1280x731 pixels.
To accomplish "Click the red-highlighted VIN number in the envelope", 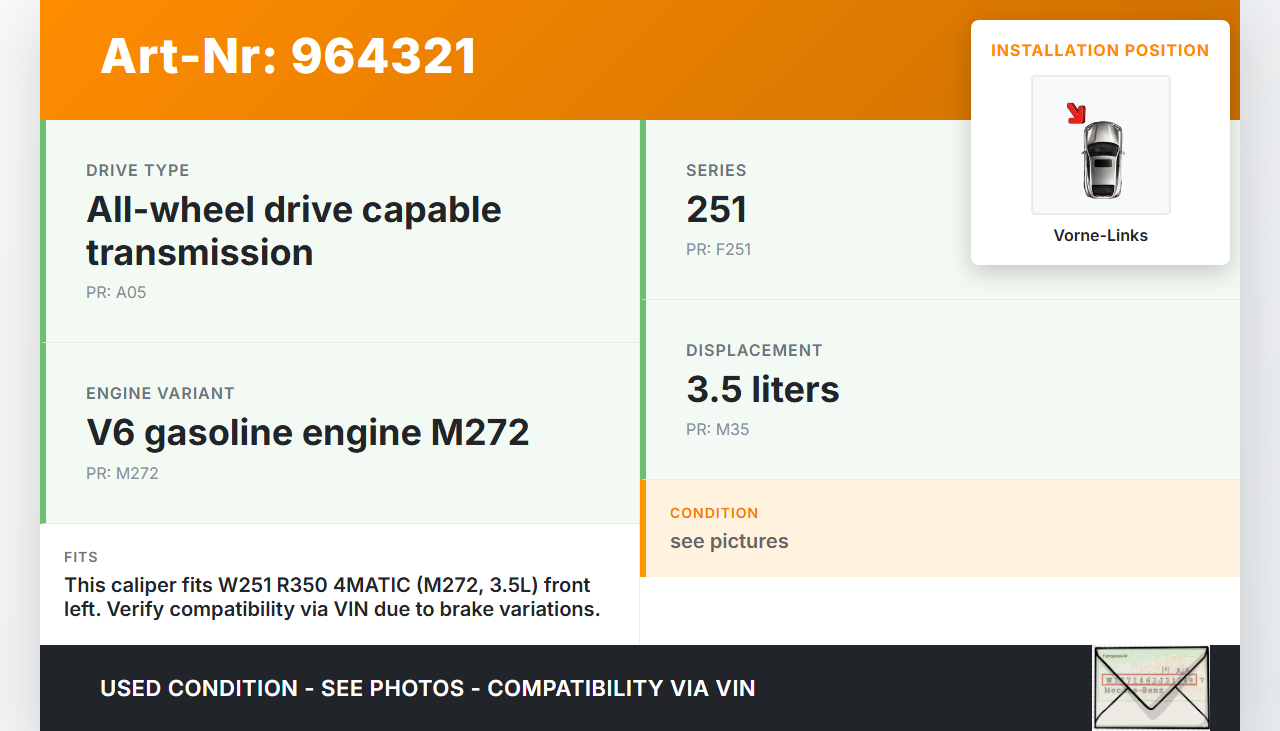I will click(1148, 680).
